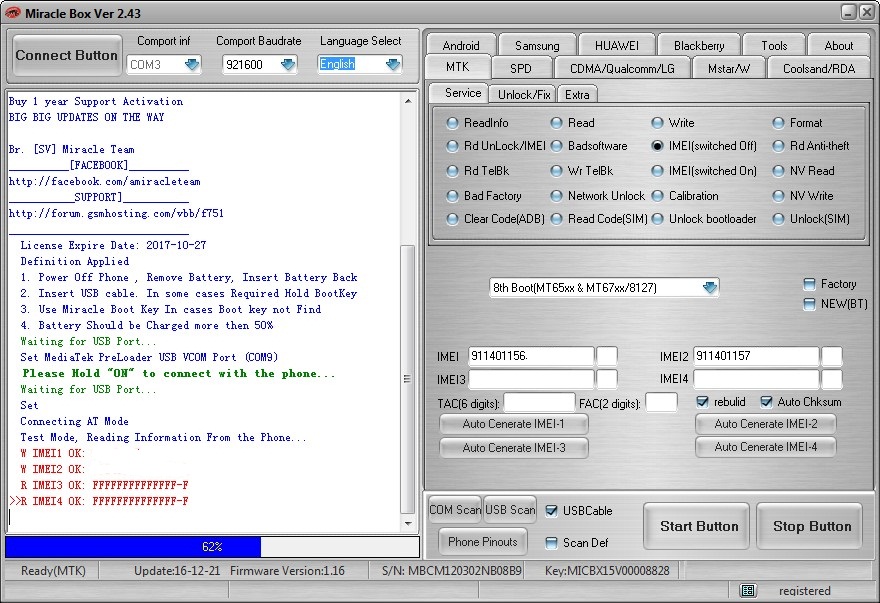Open the Samsung tab
The height and width of the screenshot is (603, 880).
[537, 45]
